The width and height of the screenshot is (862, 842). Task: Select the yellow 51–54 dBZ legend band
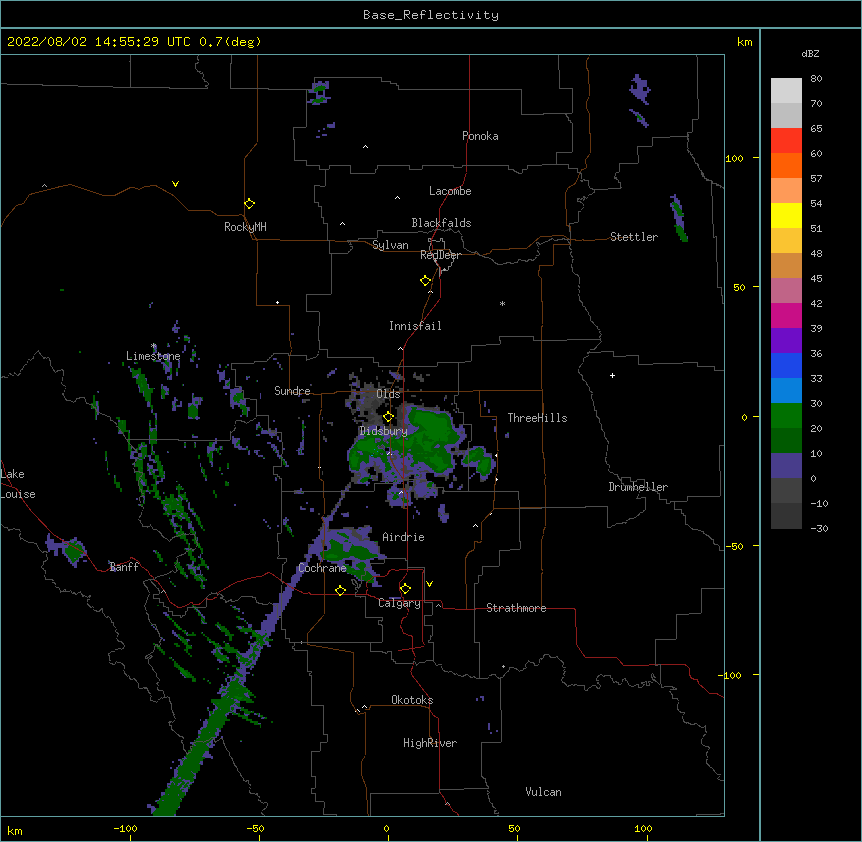786,215
